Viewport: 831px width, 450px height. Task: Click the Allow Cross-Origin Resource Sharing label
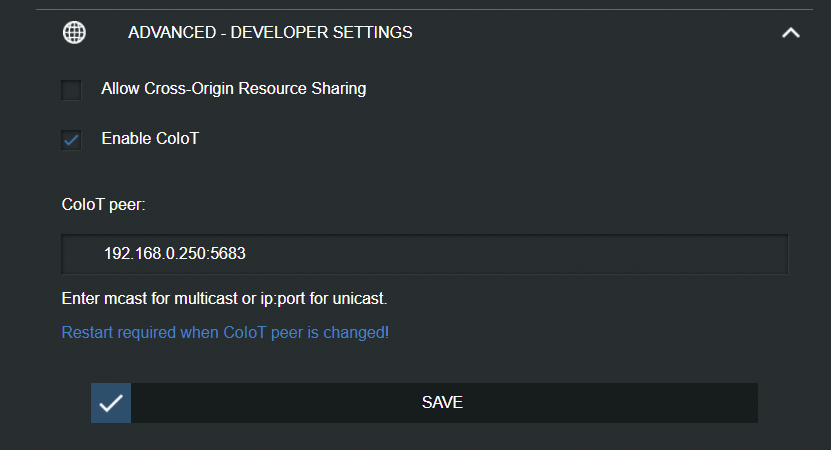tap(234, 89)
